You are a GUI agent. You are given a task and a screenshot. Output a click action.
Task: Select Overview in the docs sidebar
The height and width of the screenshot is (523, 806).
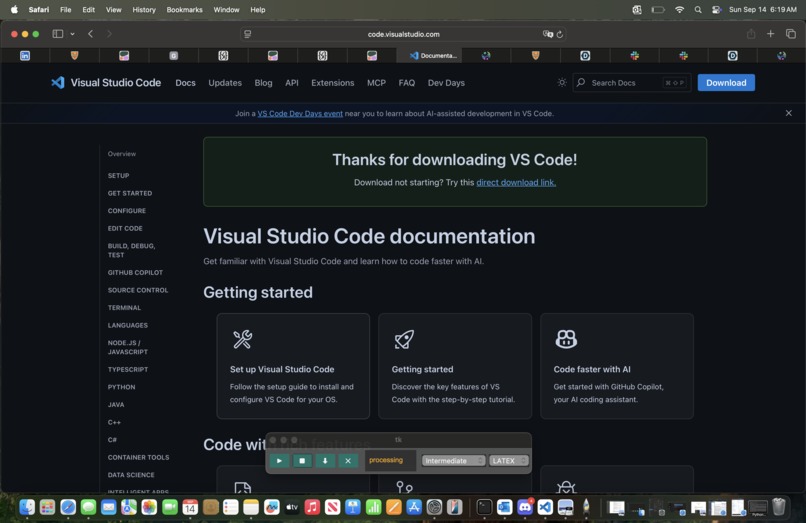pos(122,154)
